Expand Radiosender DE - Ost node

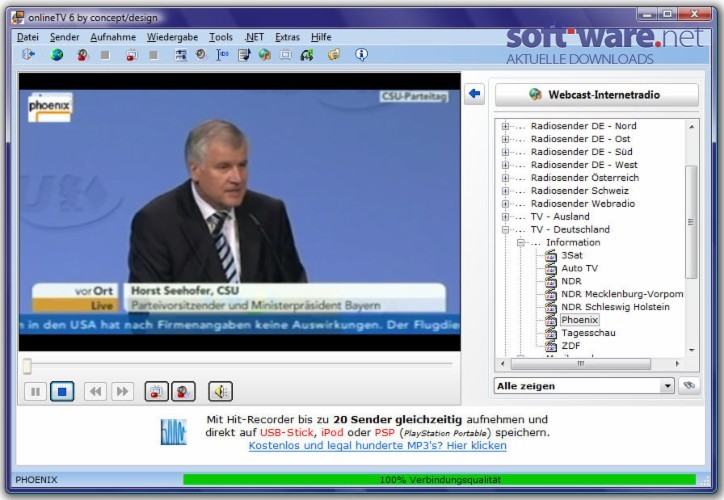pyautogui.click(x=505, y=139)
